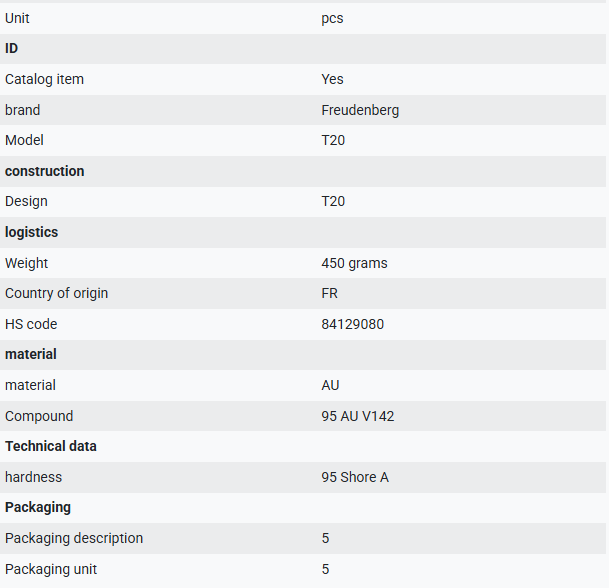609x588 pixels.
Task: Click the AU material value
Action: pos(330,385)
